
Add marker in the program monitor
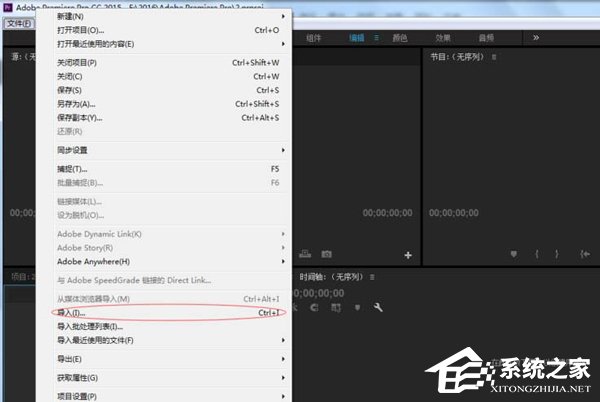tap(514, 254)
